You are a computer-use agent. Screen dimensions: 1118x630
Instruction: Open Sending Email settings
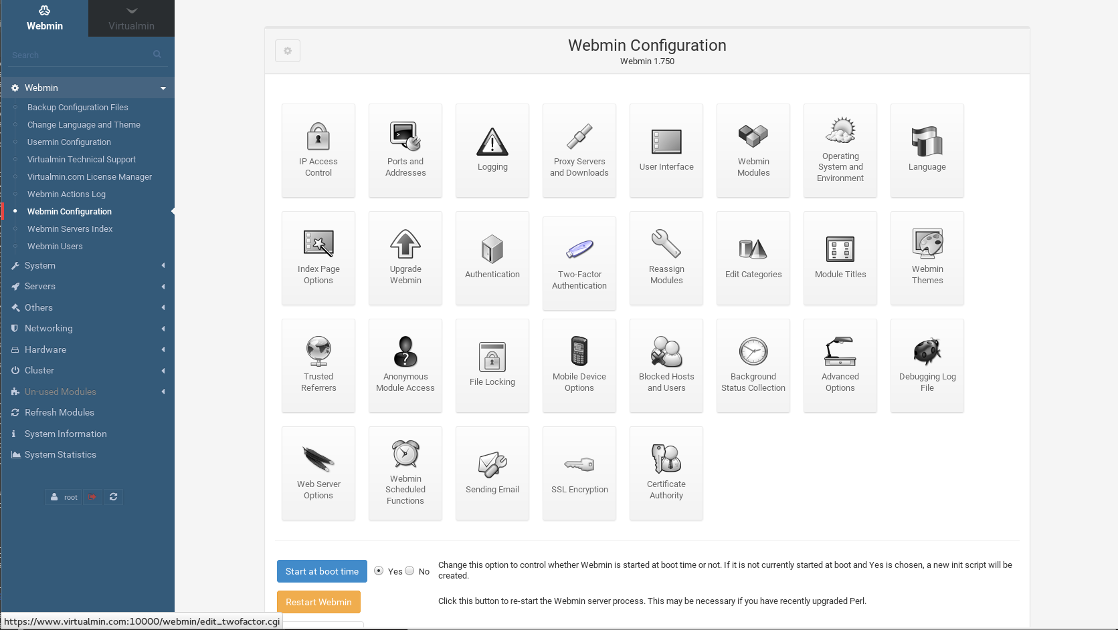[x=492, y=473]
